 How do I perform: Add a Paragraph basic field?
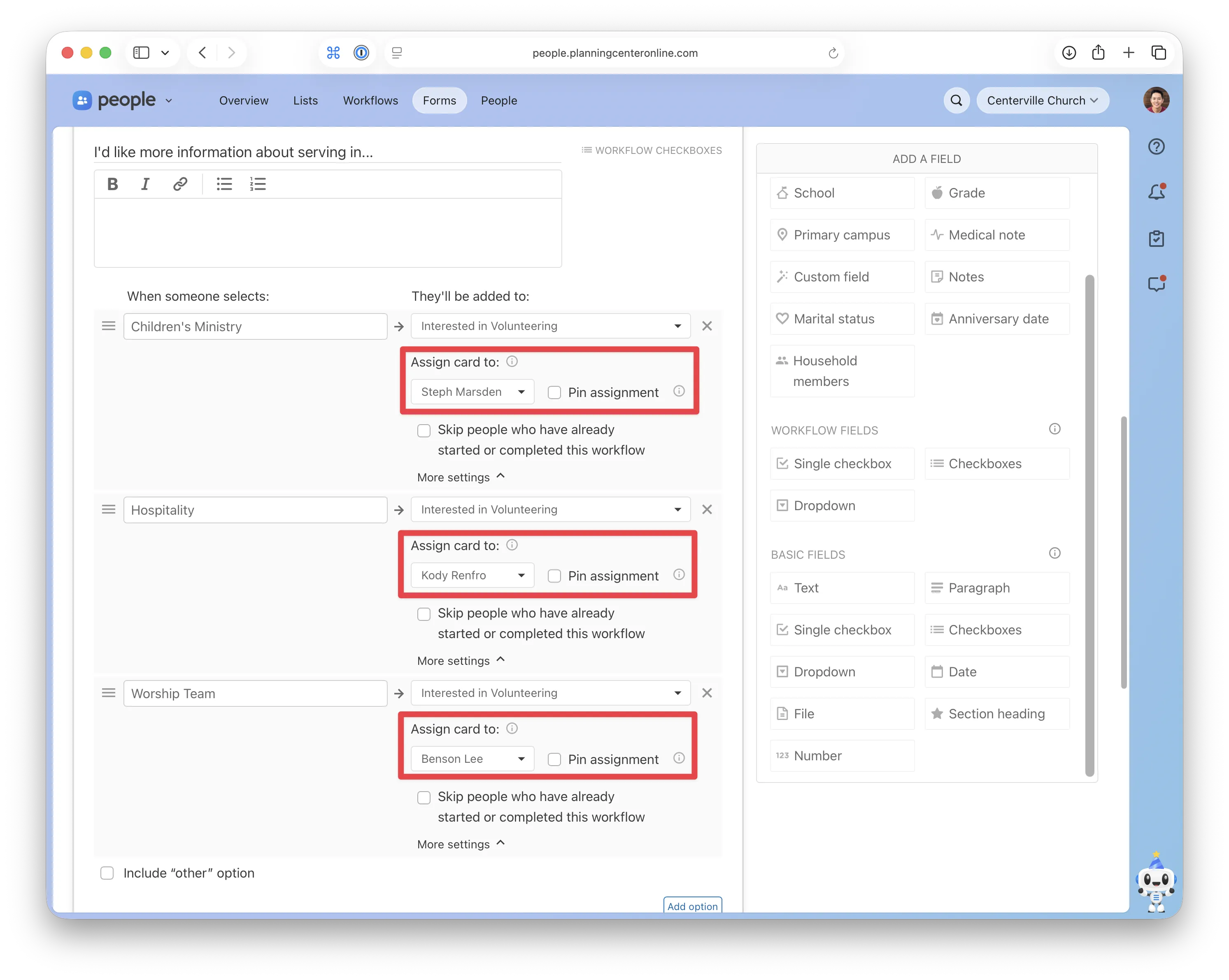997,588
